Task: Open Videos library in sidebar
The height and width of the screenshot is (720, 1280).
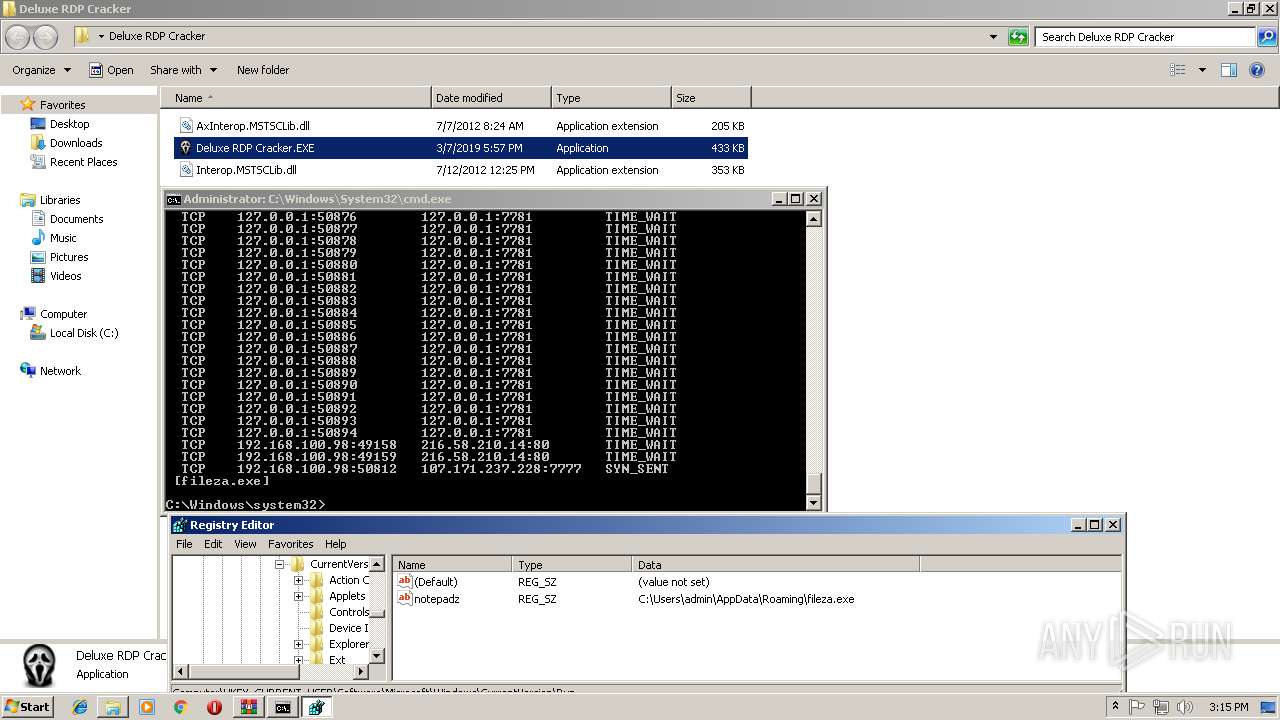Action: pos(56,276)
